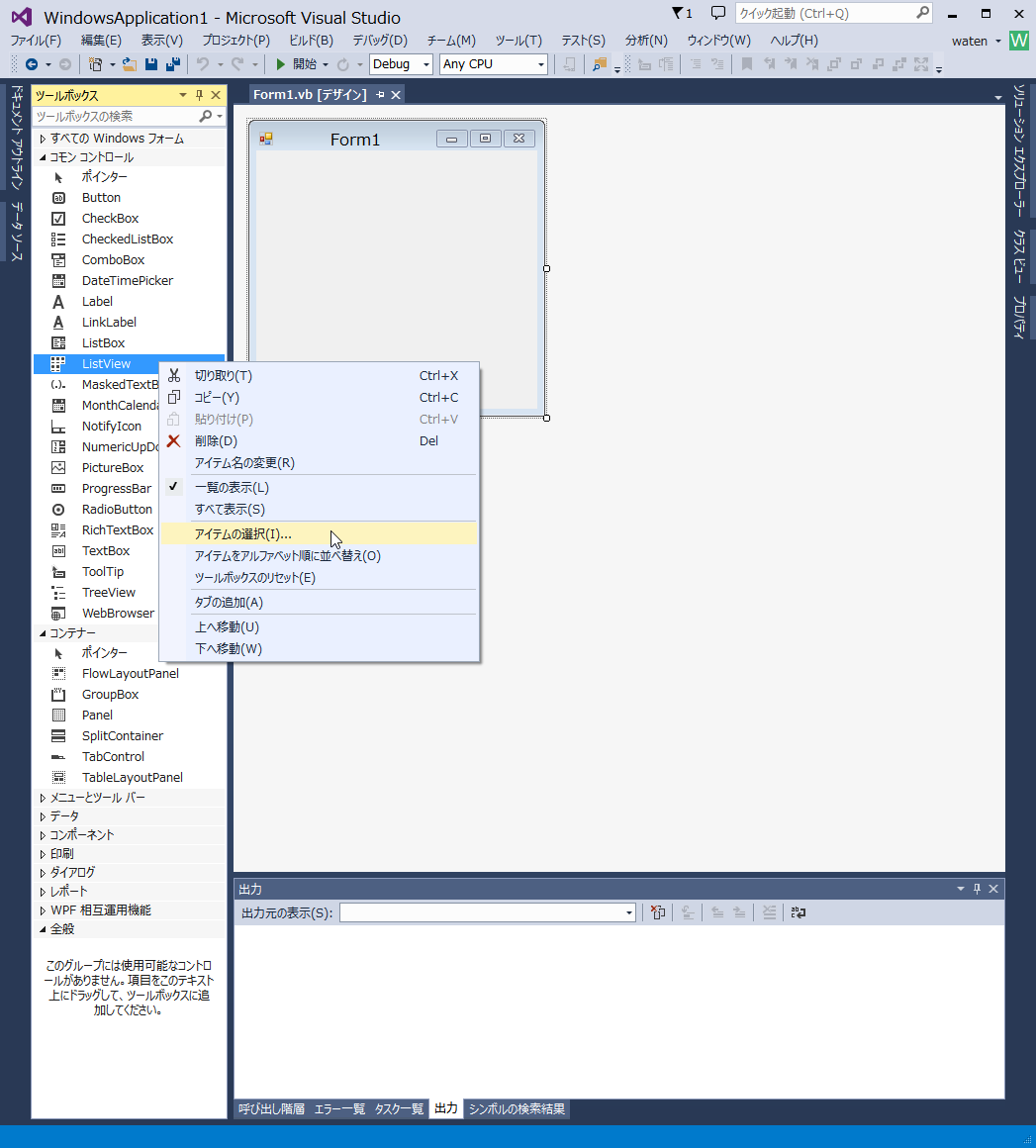
Task: Select the DateTimePicker control icon
Action: coord(58,280)
